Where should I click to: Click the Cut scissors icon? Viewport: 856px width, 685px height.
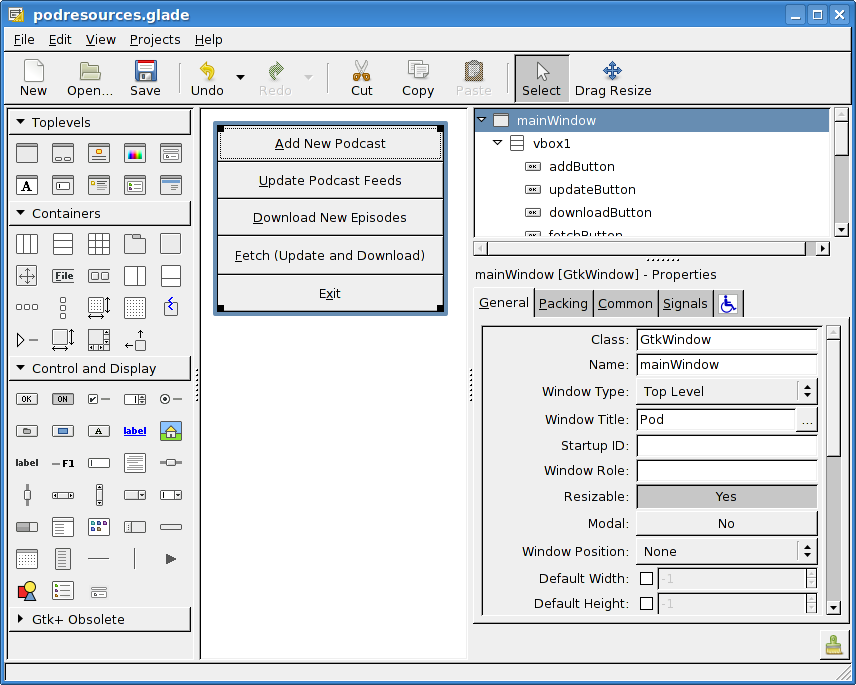pos(361,72)
